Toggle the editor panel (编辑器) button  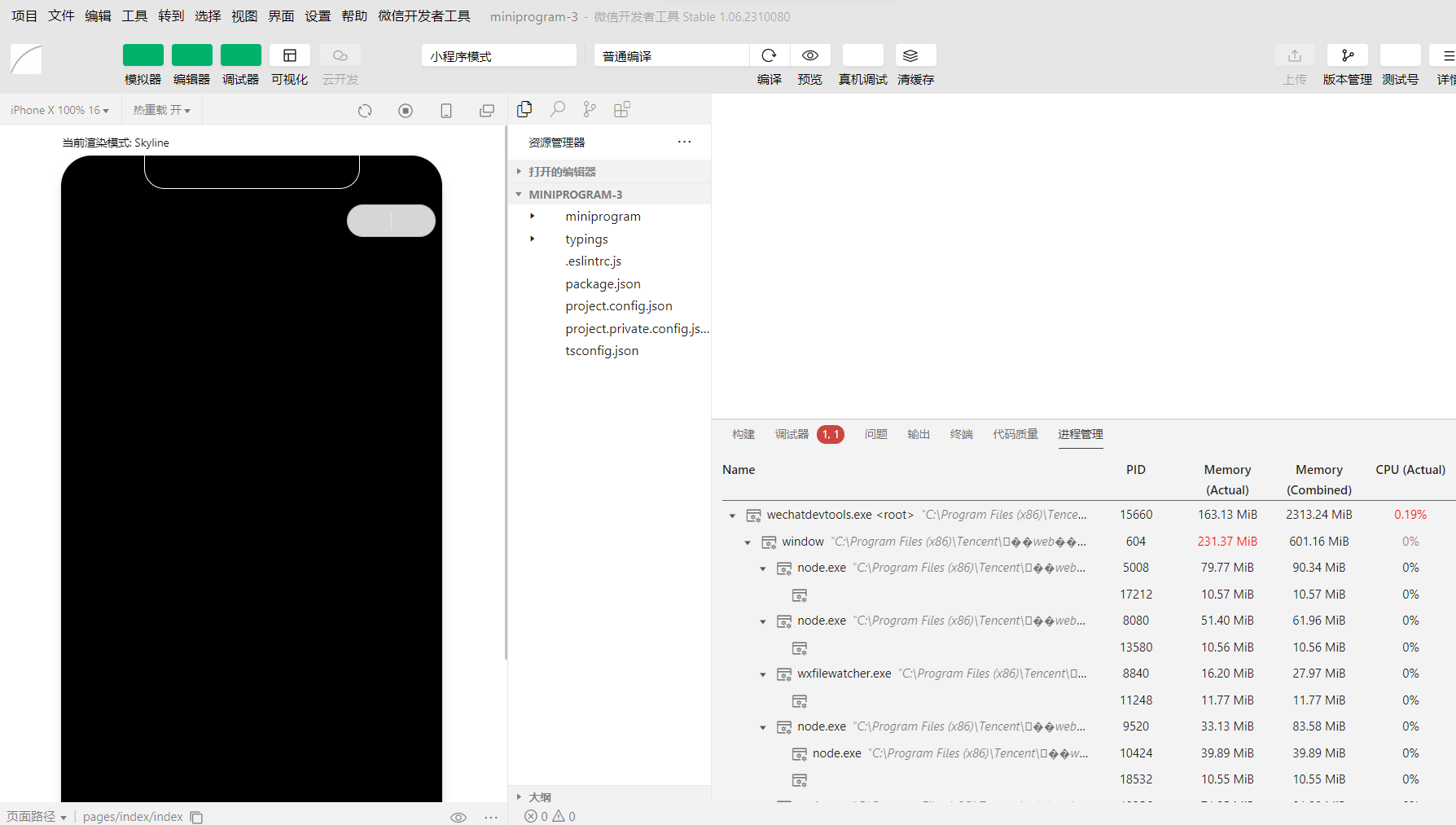[191, 55]
